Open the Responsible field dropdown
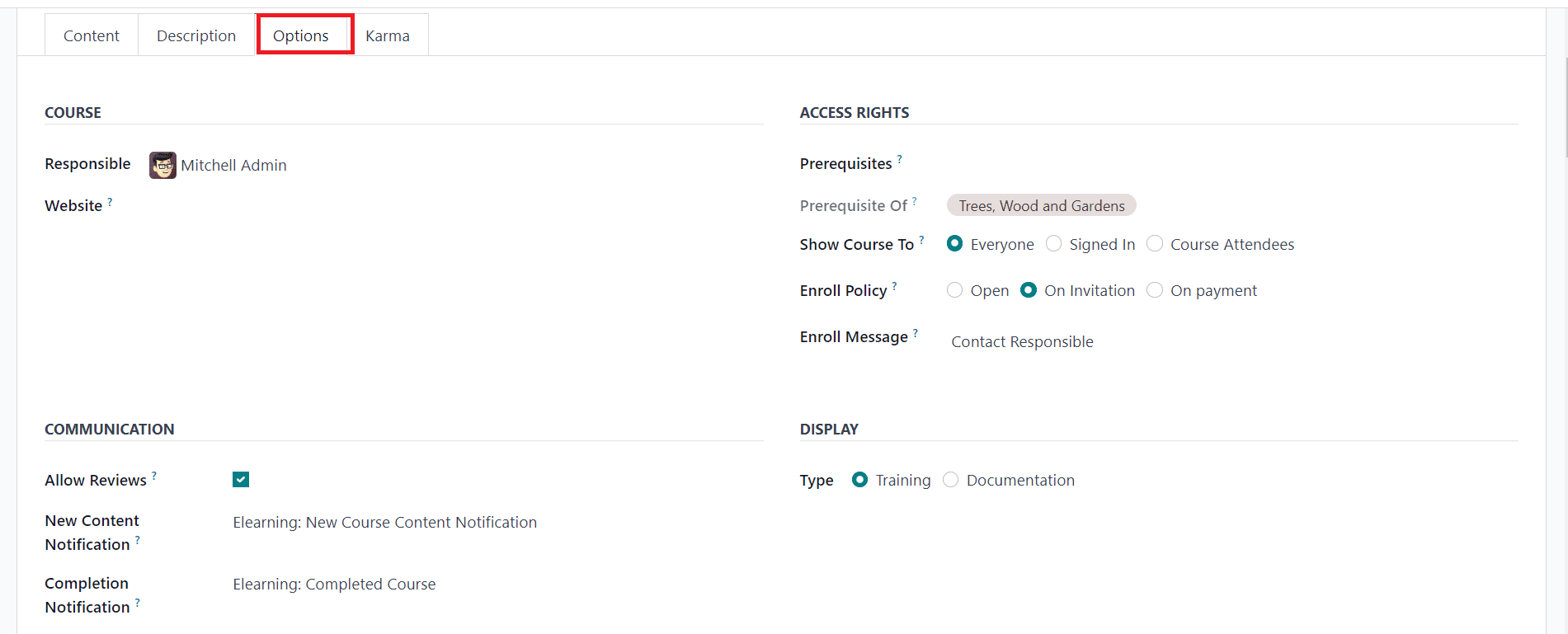The image size is (1568, 634). point(455,165)
